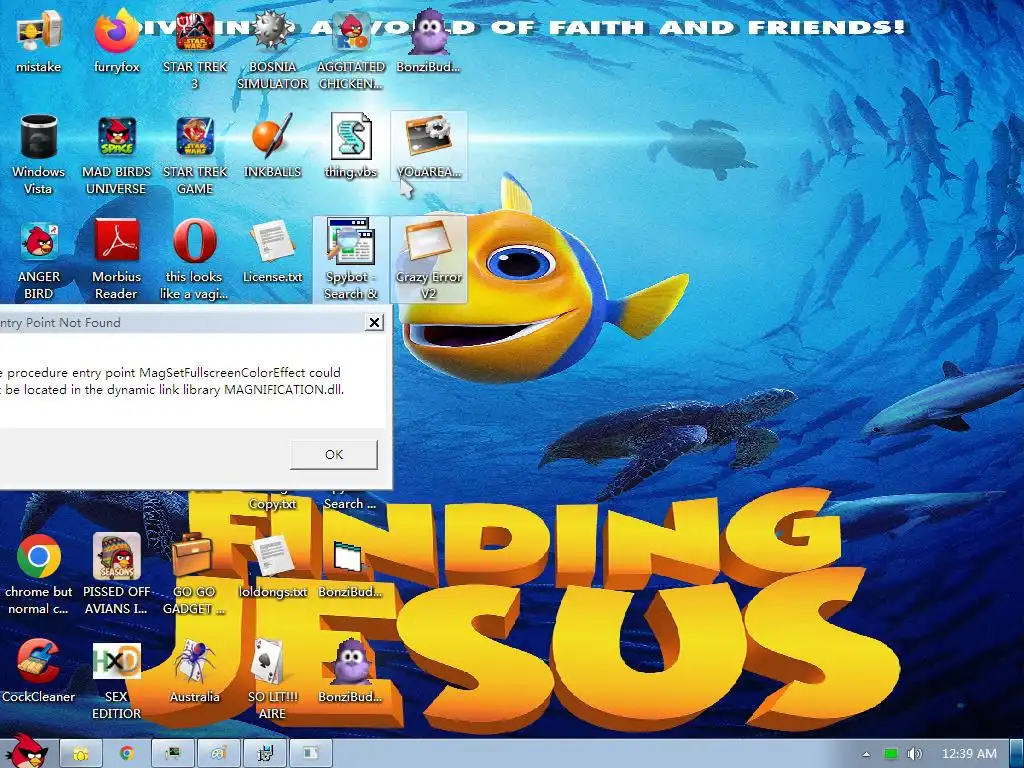The width and height of the screenshot is (1024, 768).
Task: Click the 'Copy.txt' label under the dialog
Action: pos(272,504)
